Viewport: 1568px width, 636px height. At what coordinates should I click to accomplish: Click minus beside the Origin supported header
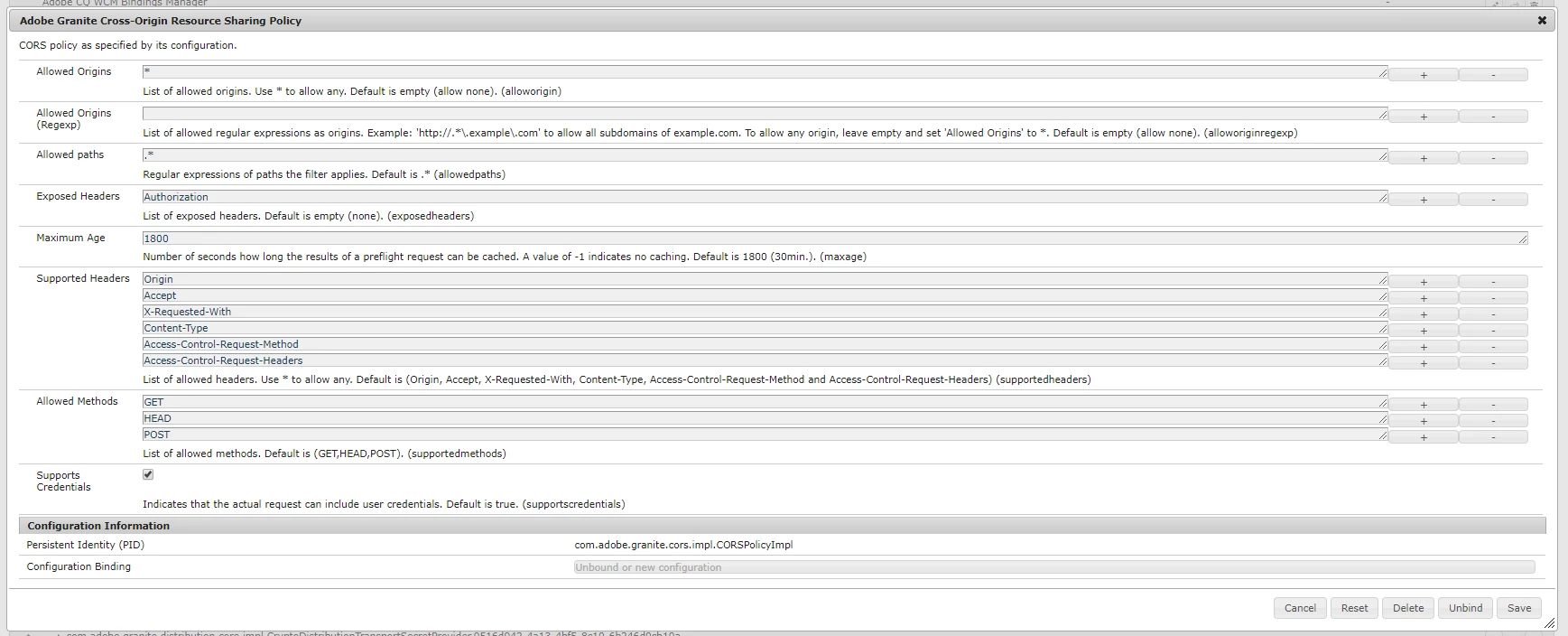pos(1493,282)
